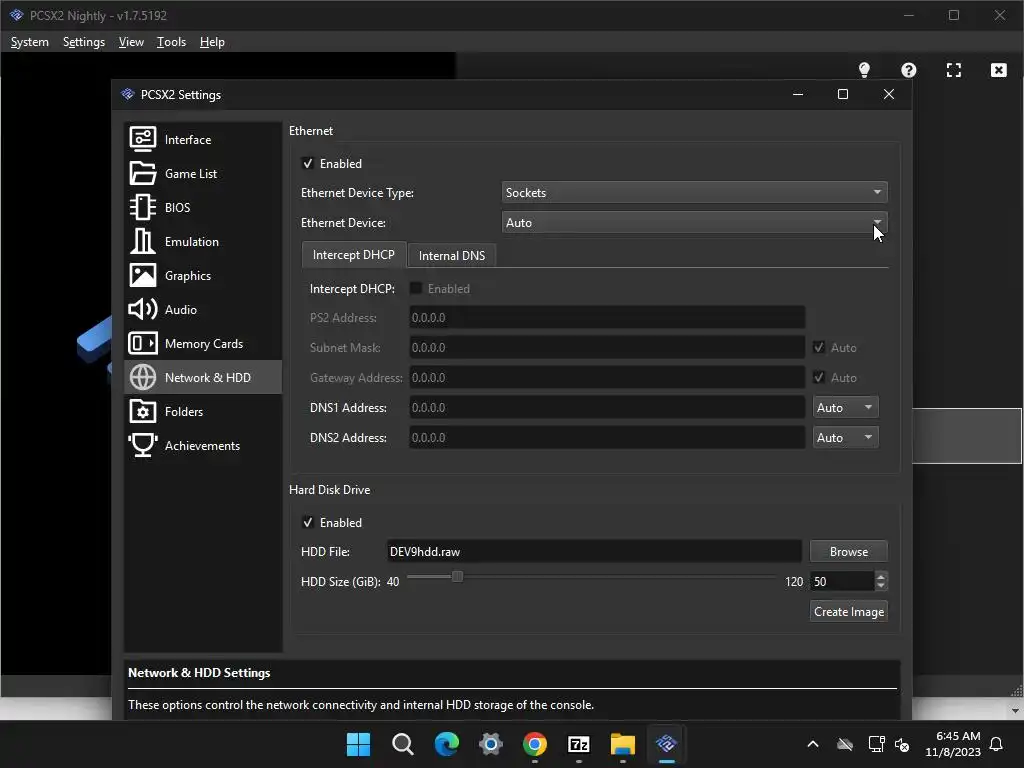
Task: Select the Emulation settings icon
Action: click(142, 241)
